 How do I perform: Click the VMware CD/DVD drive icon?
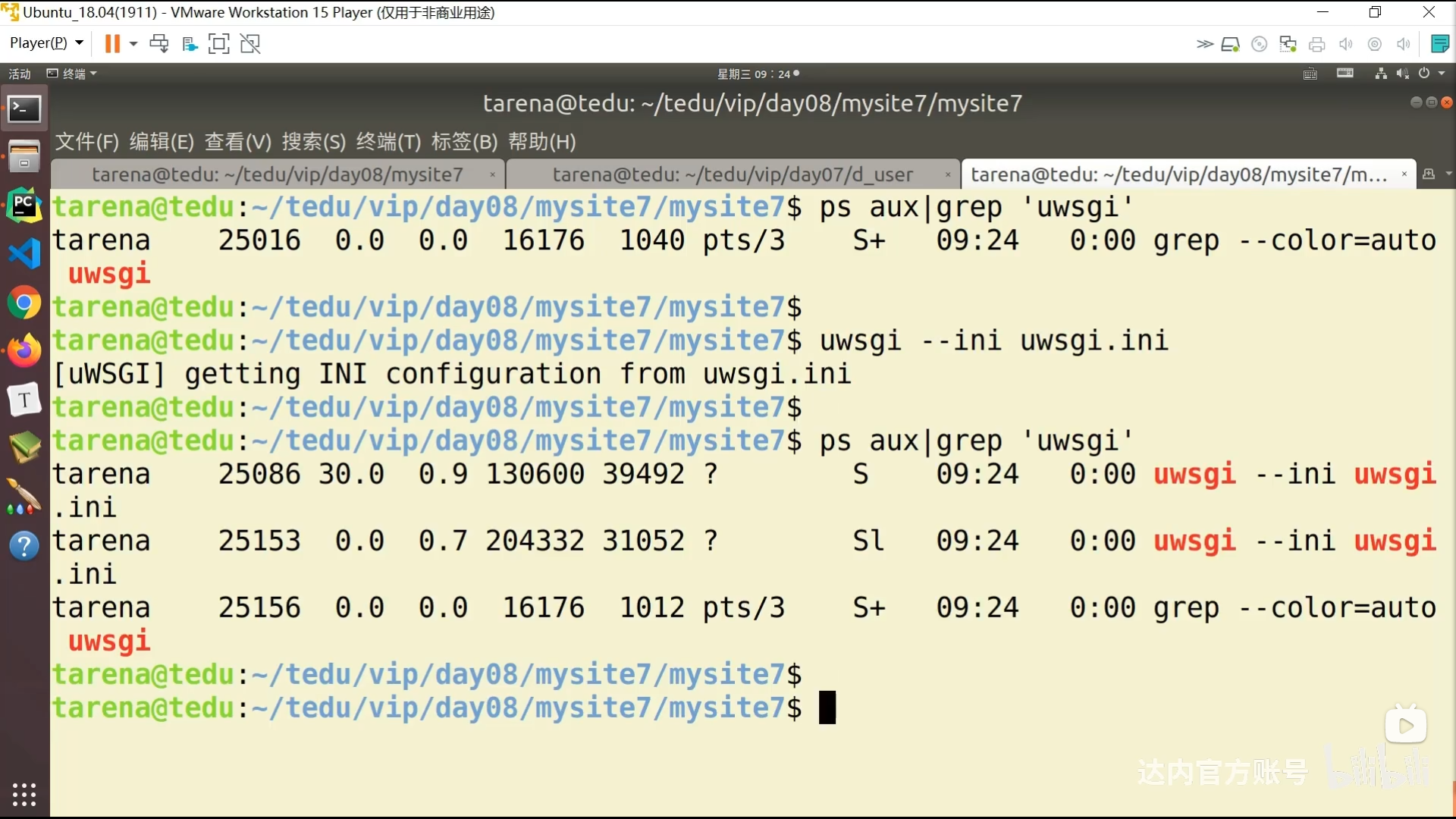coord(1260,45)
